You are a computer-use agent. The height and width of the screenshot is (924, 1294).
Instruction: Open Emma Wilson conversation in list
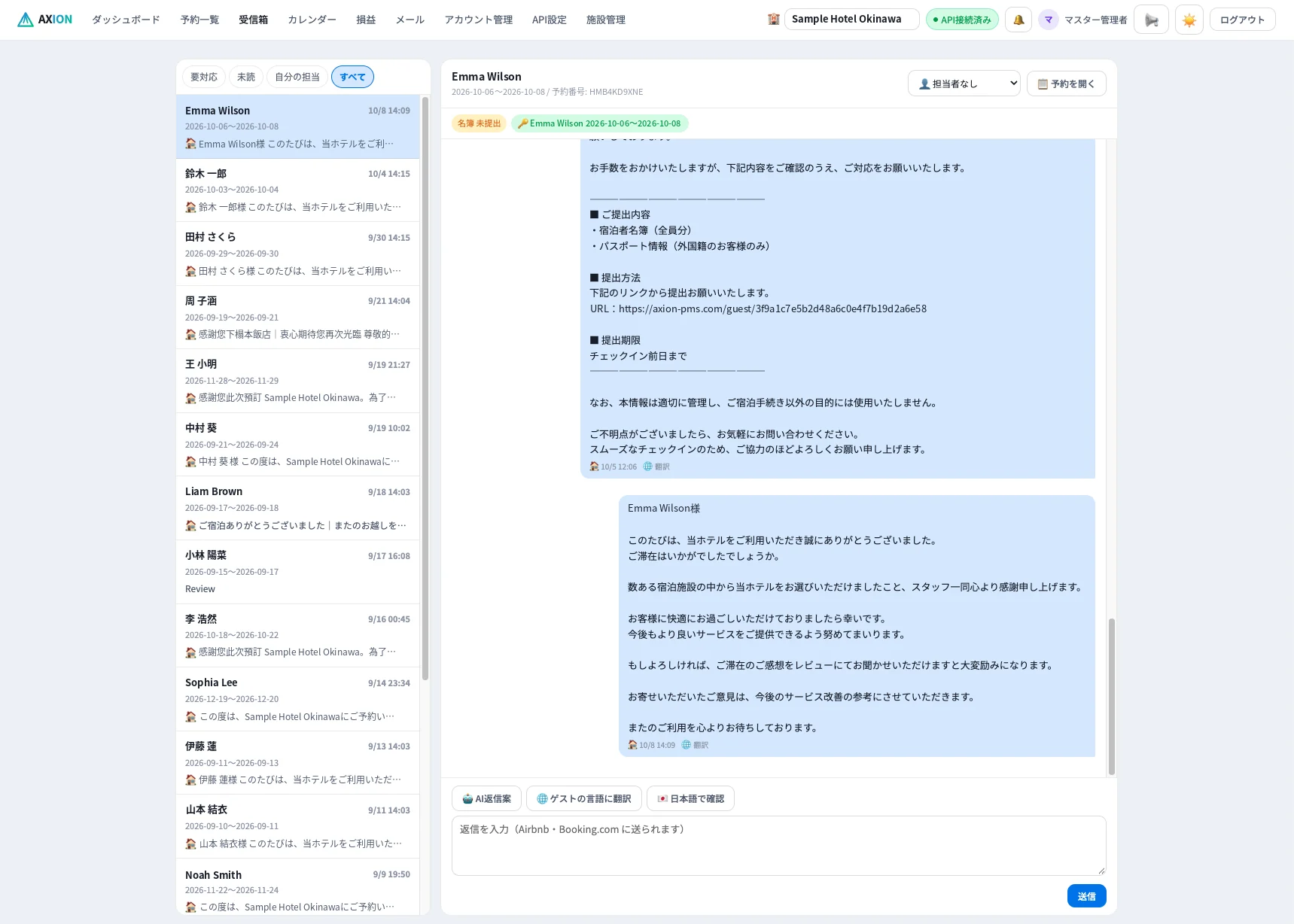tap(298, 126)
